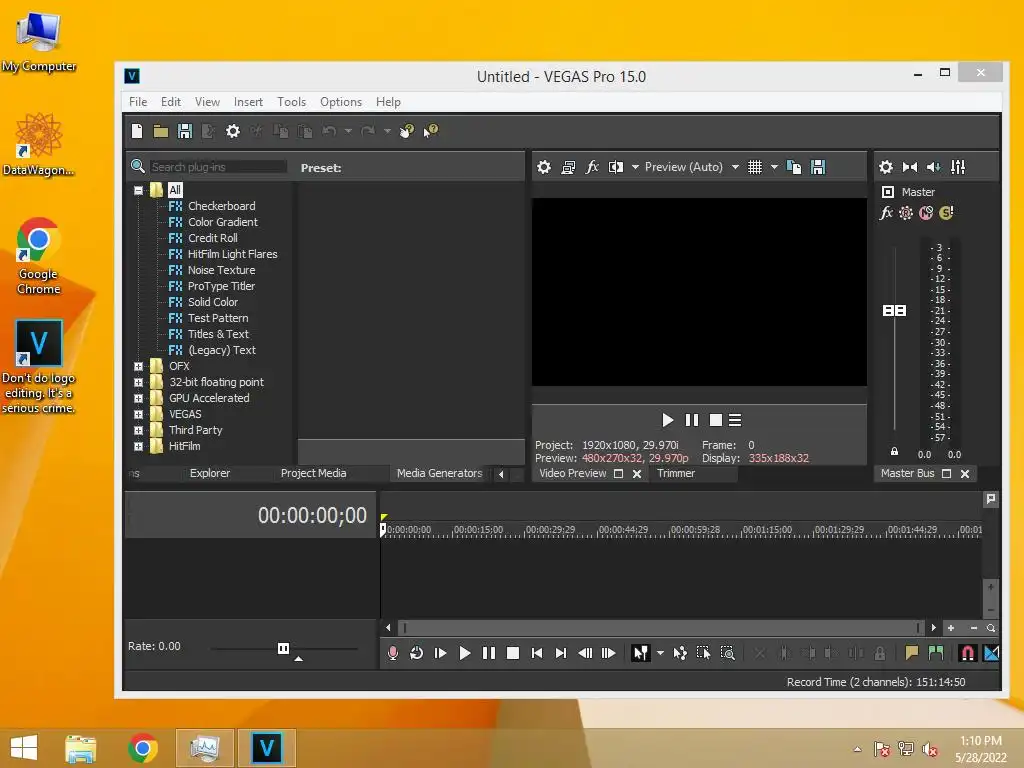Viewport: 1024px width, 768px height.
Task: Open Video Preview project video properties gear
Action: point(543,167)
